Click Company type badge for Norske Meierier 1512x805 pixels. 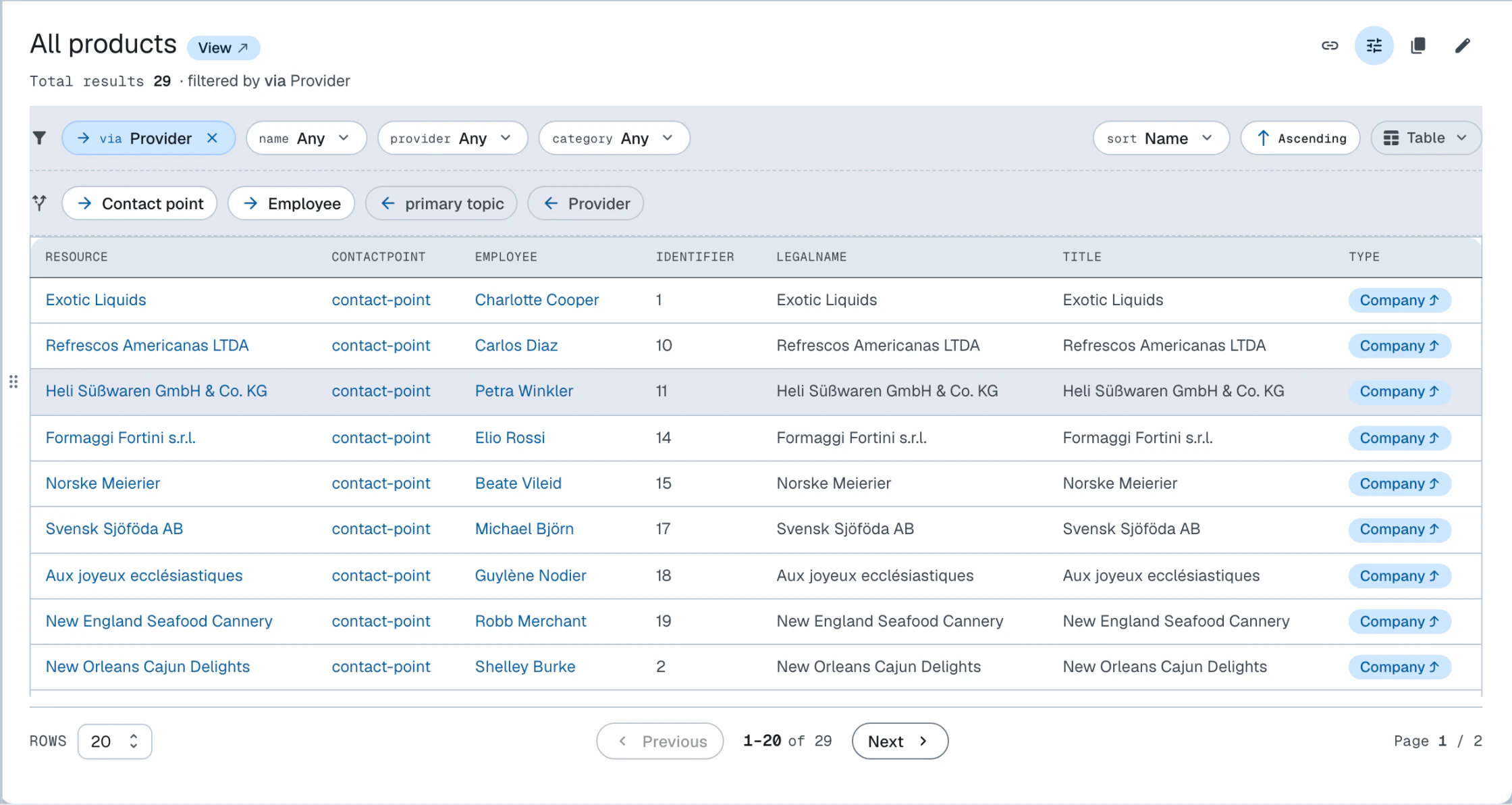tap(1399, 484)
